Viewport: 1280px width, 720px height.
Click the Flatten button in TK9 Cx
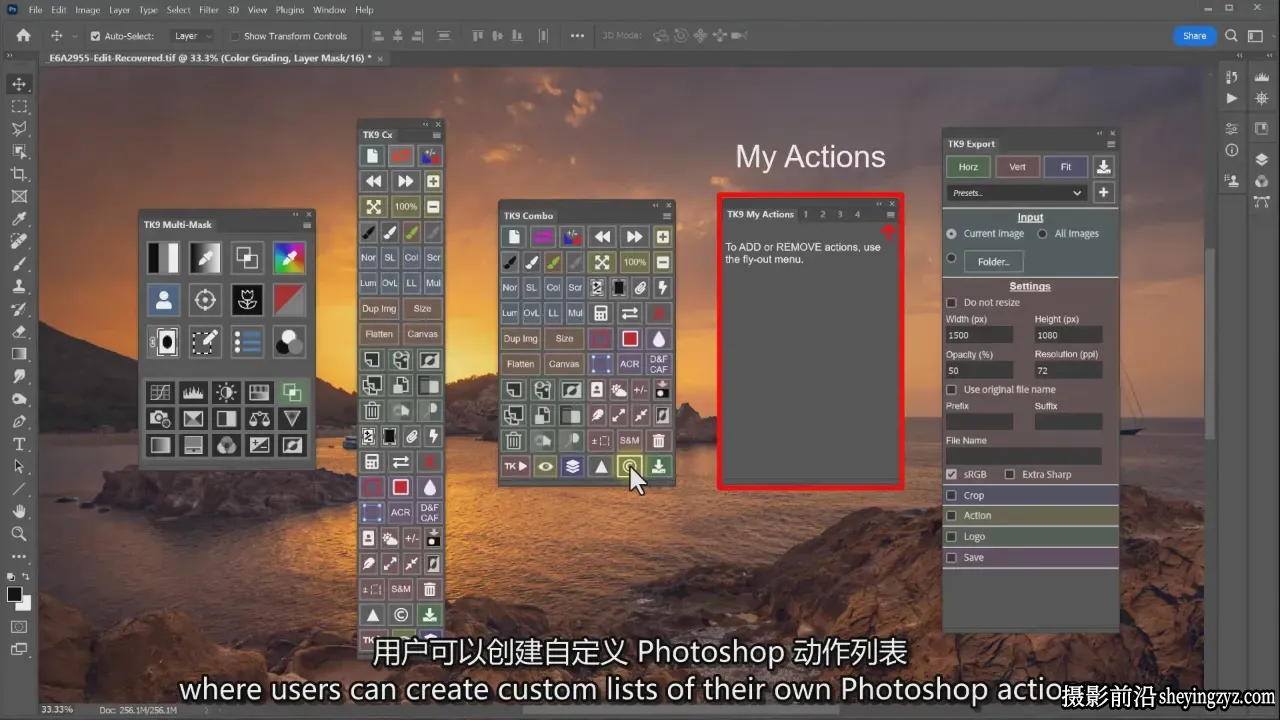[378, 334]
